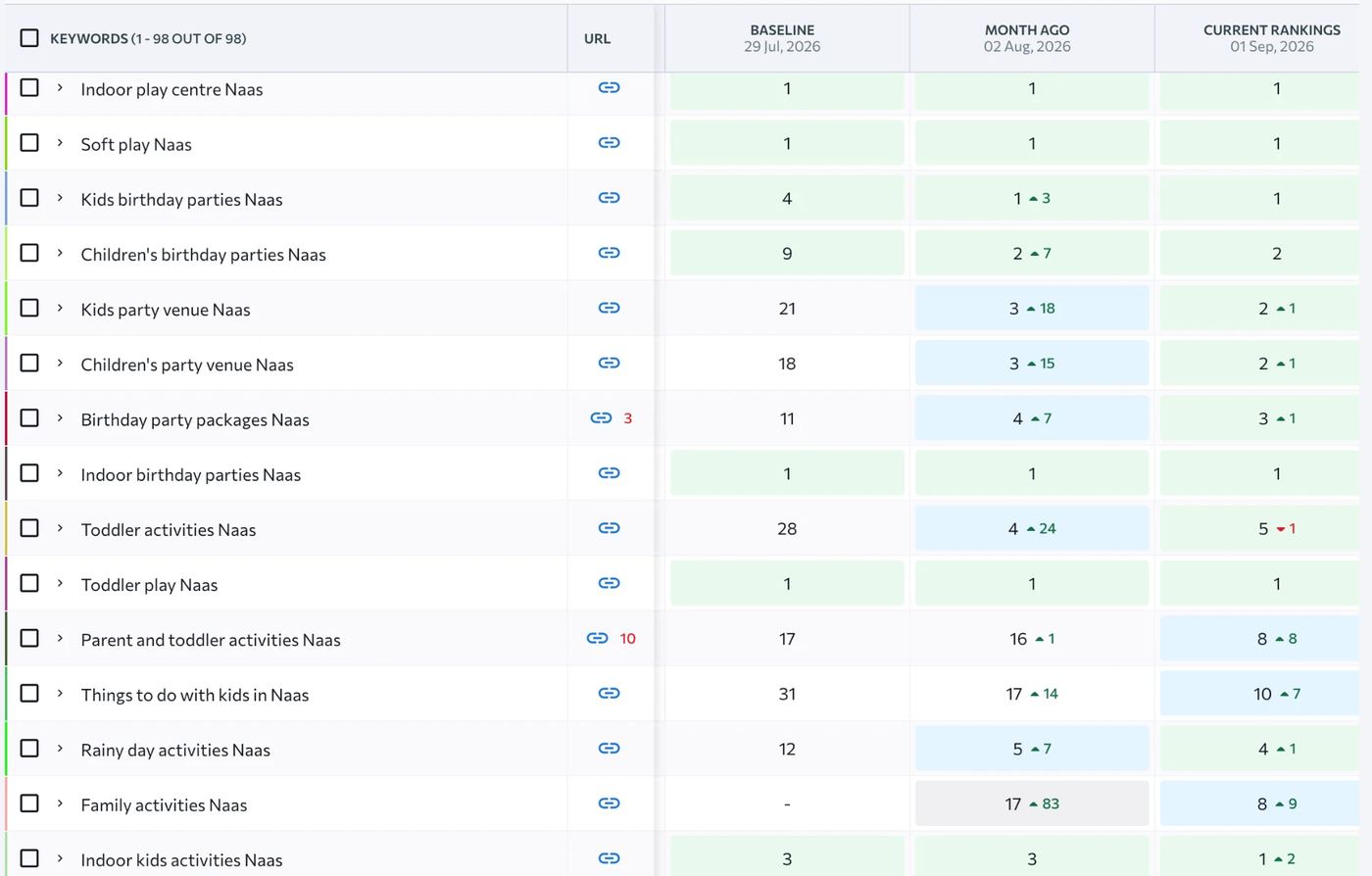This screenshot has height=876, width=1372.
Task: Tick checkbox for Kids party venue Naas
Action: point(29,308)
